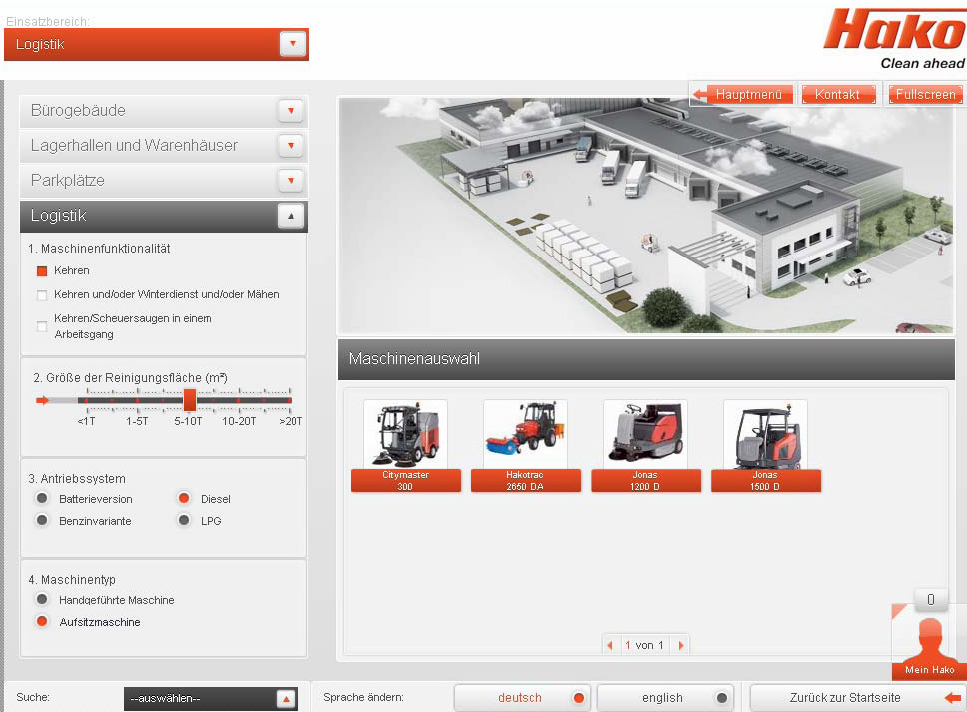
Task: Set area slider to <1T mark
Action: coord(87,400)
